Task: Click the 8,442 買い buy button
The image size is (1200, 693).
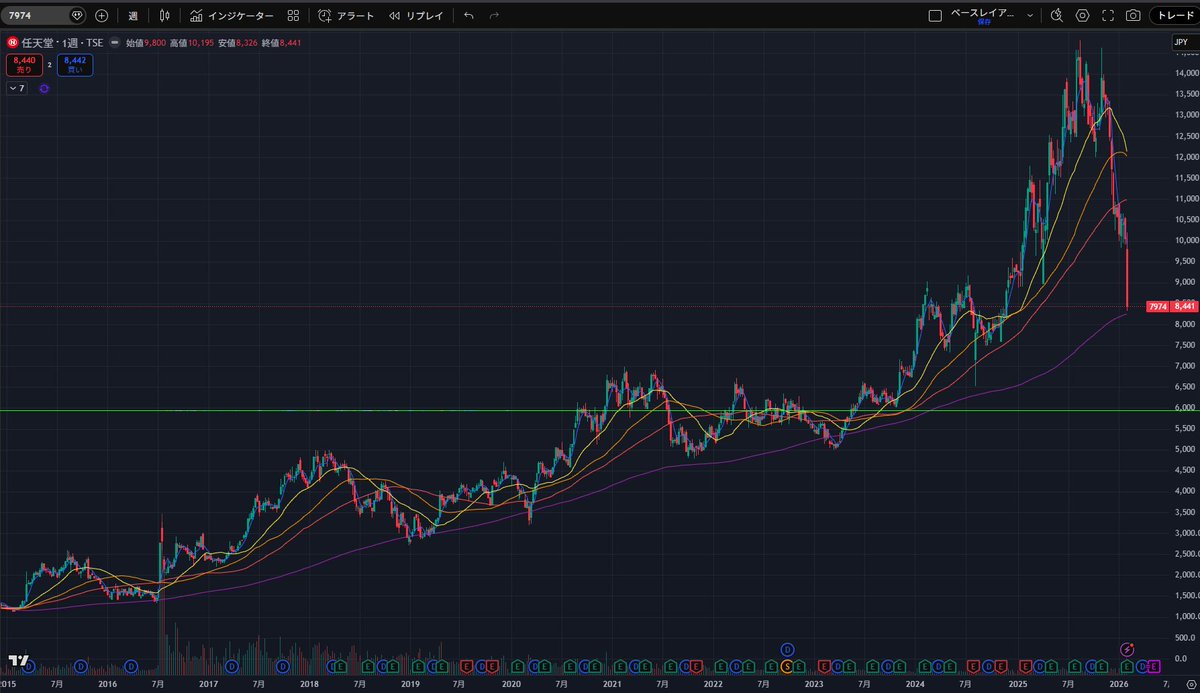Action: point(73,66)
